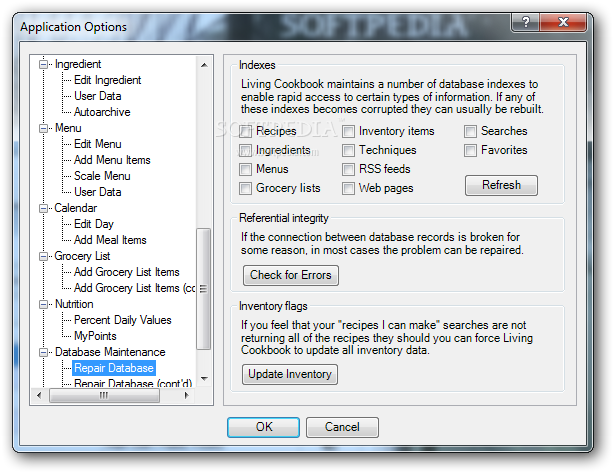The image size is (614, 473).
Task: Enable the Recipes index checkbox
Action: tap(246, 131)
